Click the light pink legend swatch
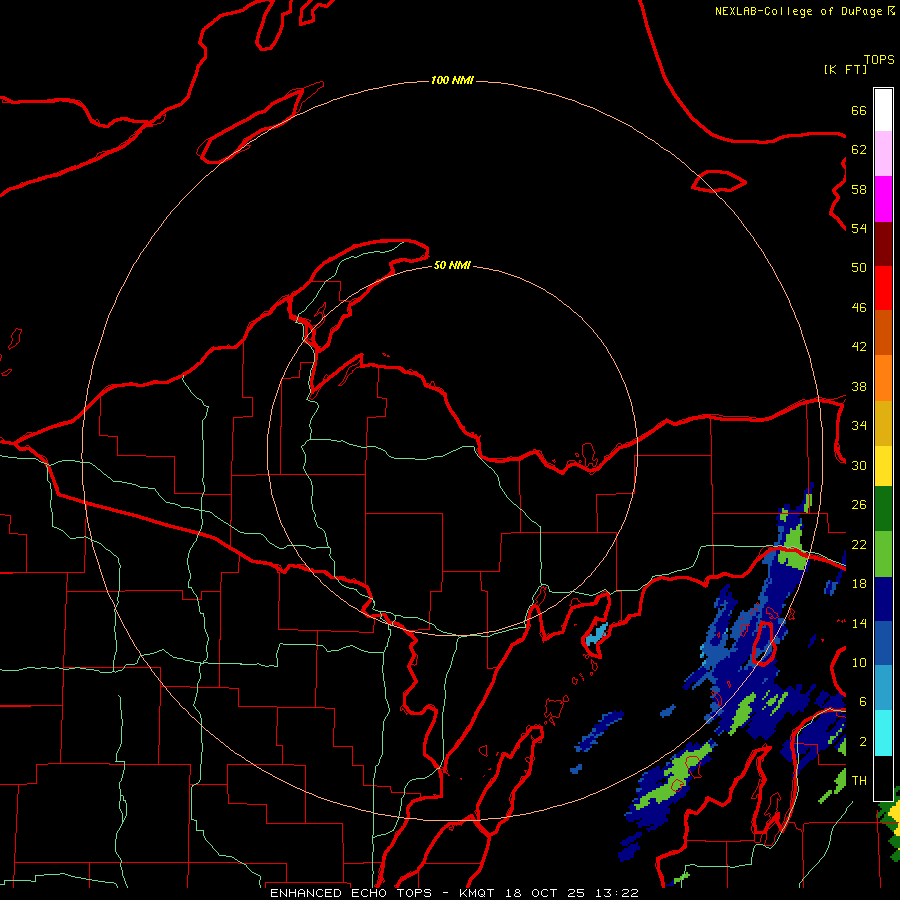The width and height of the screenshot is (900, 900). [x=883, y=154]
